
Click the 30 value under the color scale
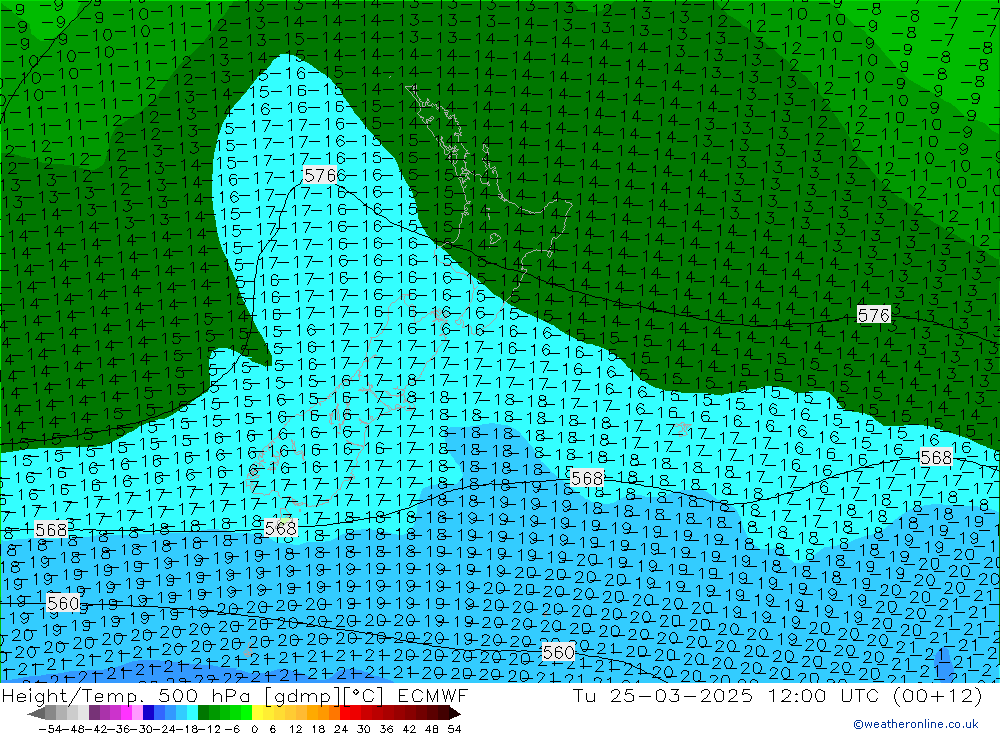point(364,729)
